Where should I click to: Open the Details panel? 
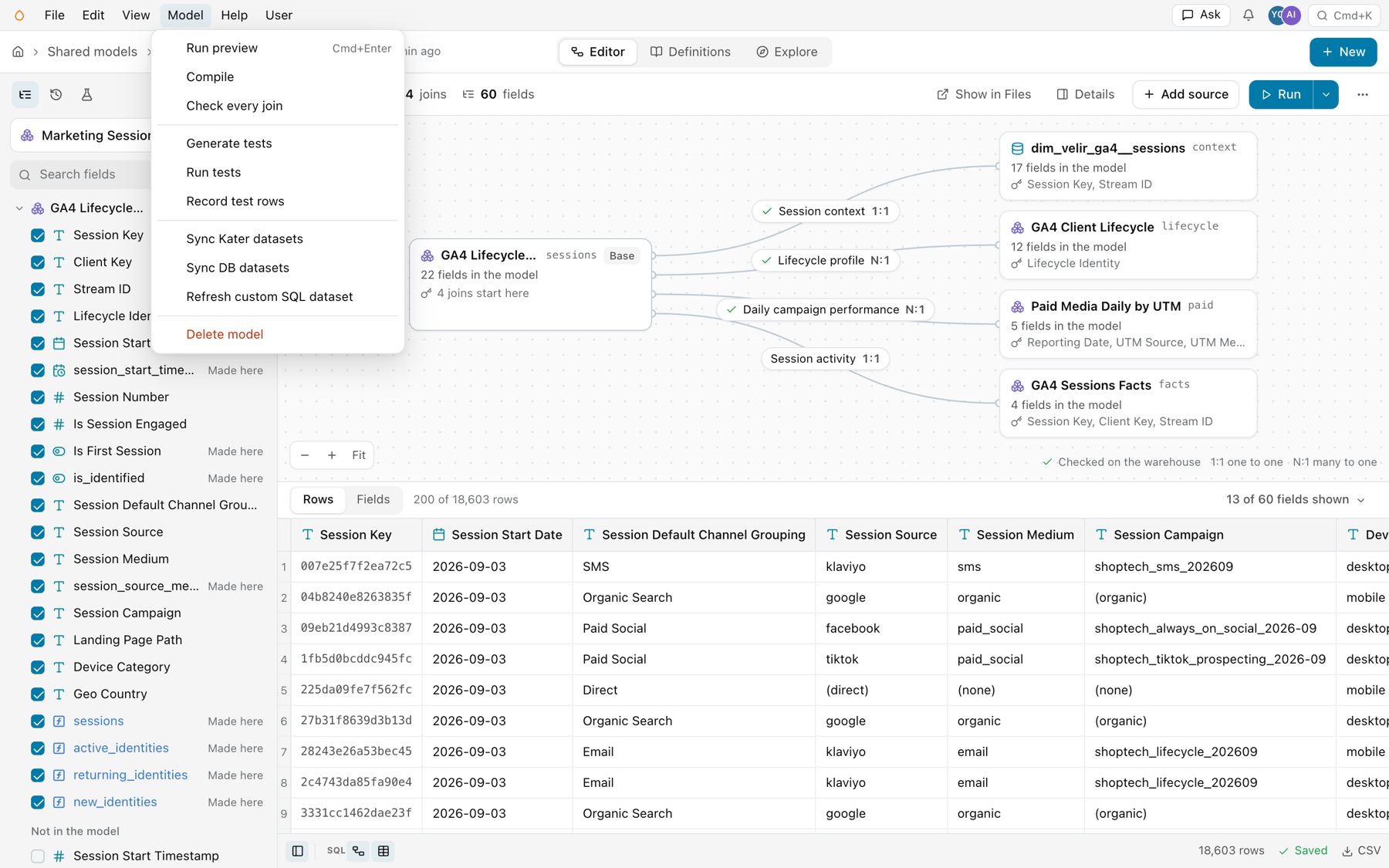tap(1086, 94)
